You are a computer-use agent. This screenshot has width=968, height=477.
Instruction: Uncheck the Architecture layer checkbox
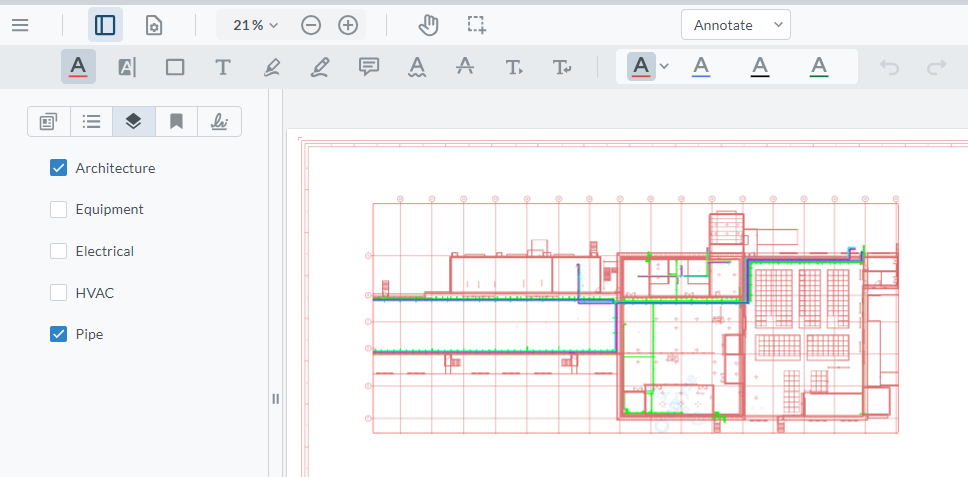(58, 168)
